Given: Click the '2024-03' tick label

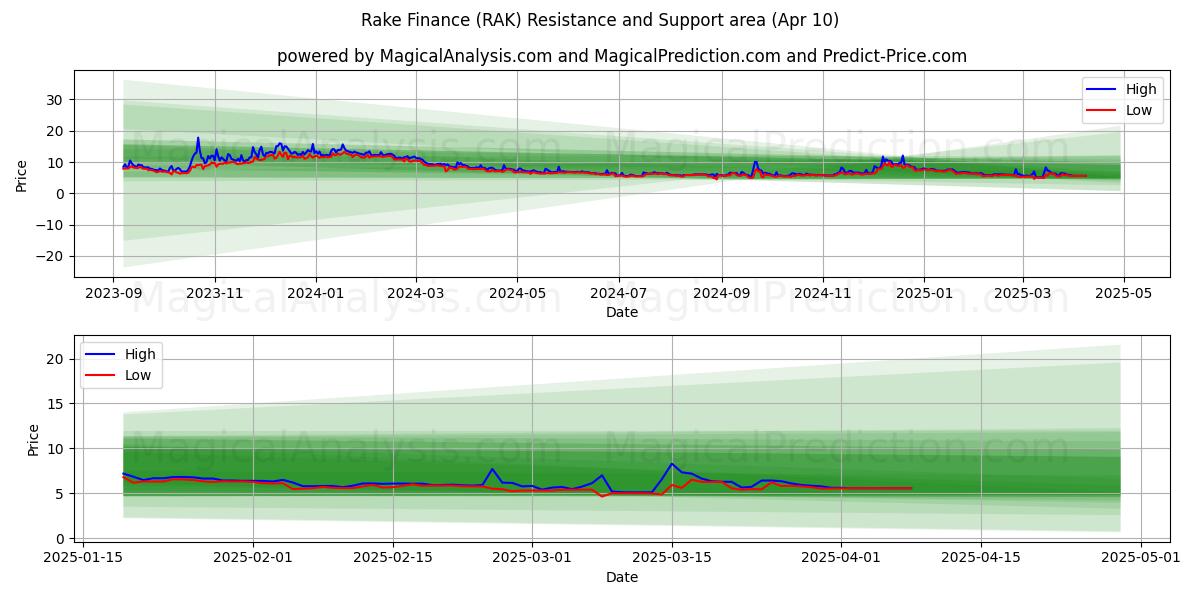Looking at the screenshot, I should (x=416, y=294).
